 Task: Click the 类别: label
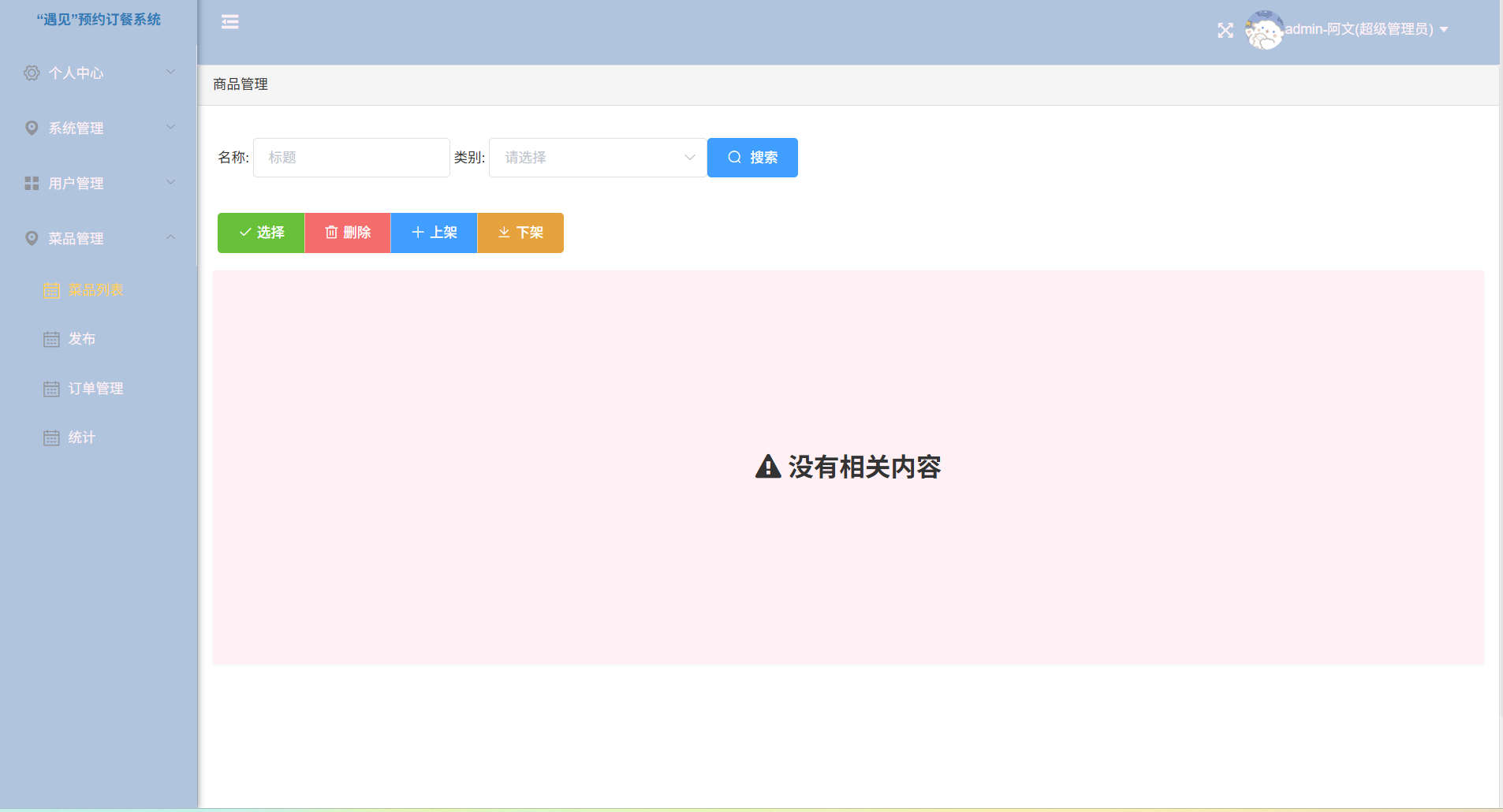click(469, 158)
